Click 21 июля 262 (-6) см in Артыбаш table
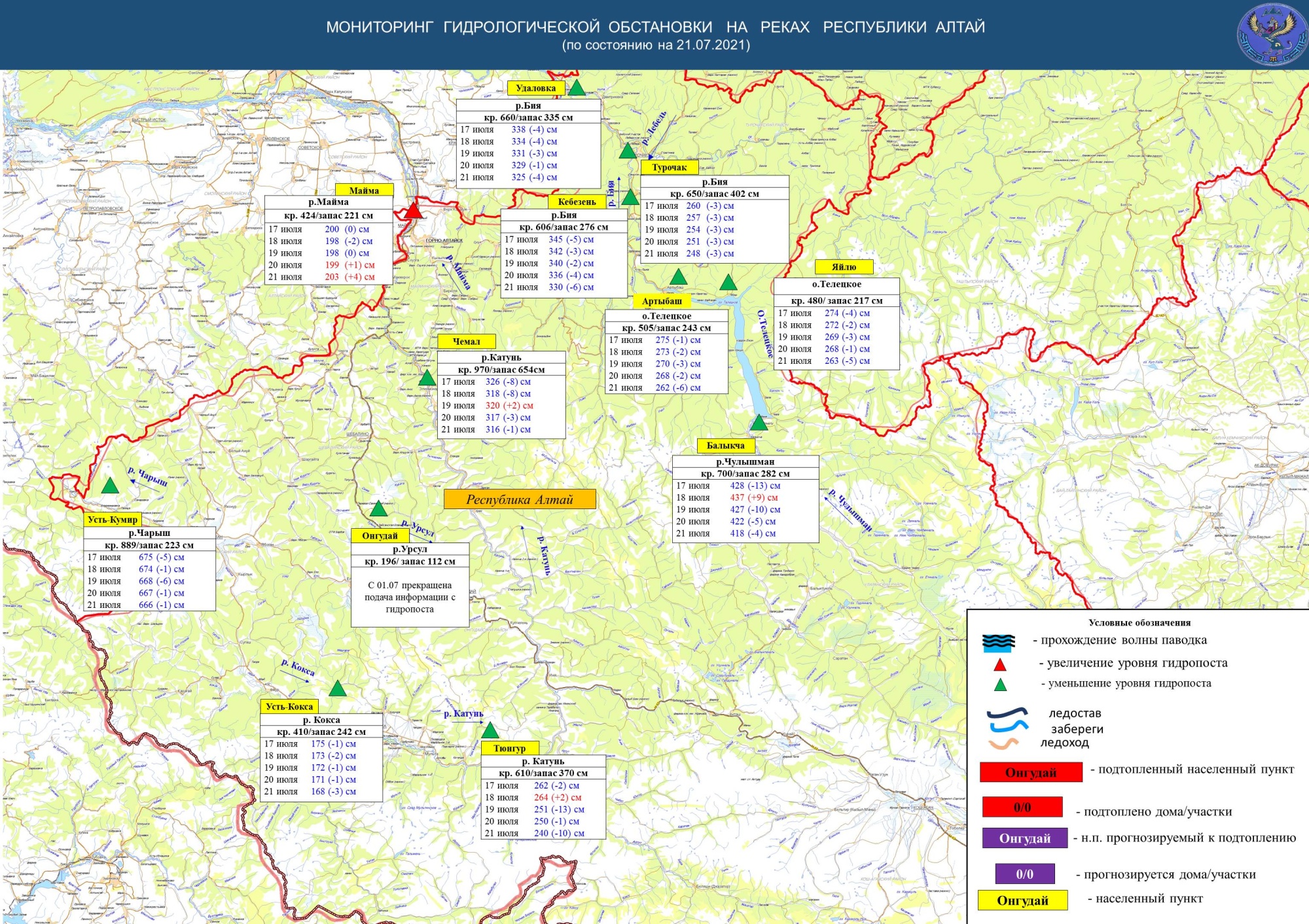The image size is (1309, 924). coord(654,388)
